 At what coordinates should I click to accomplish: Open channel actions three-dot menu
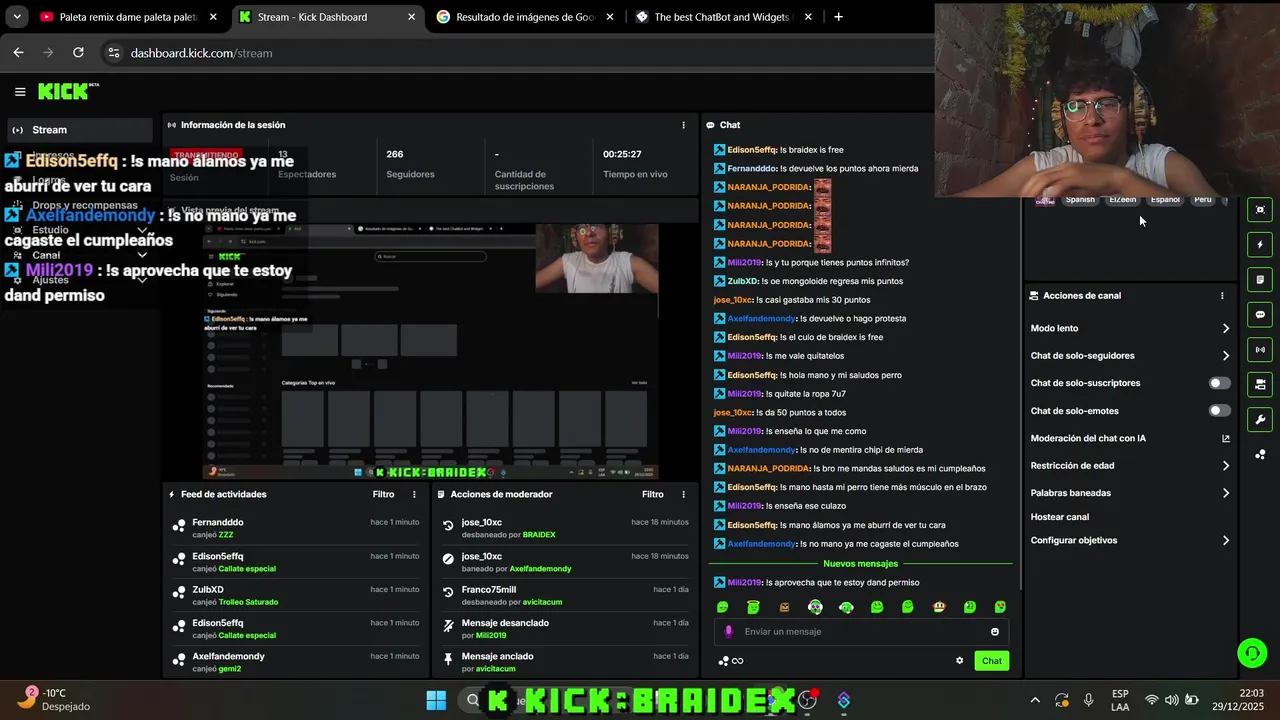coord(1222,296)
